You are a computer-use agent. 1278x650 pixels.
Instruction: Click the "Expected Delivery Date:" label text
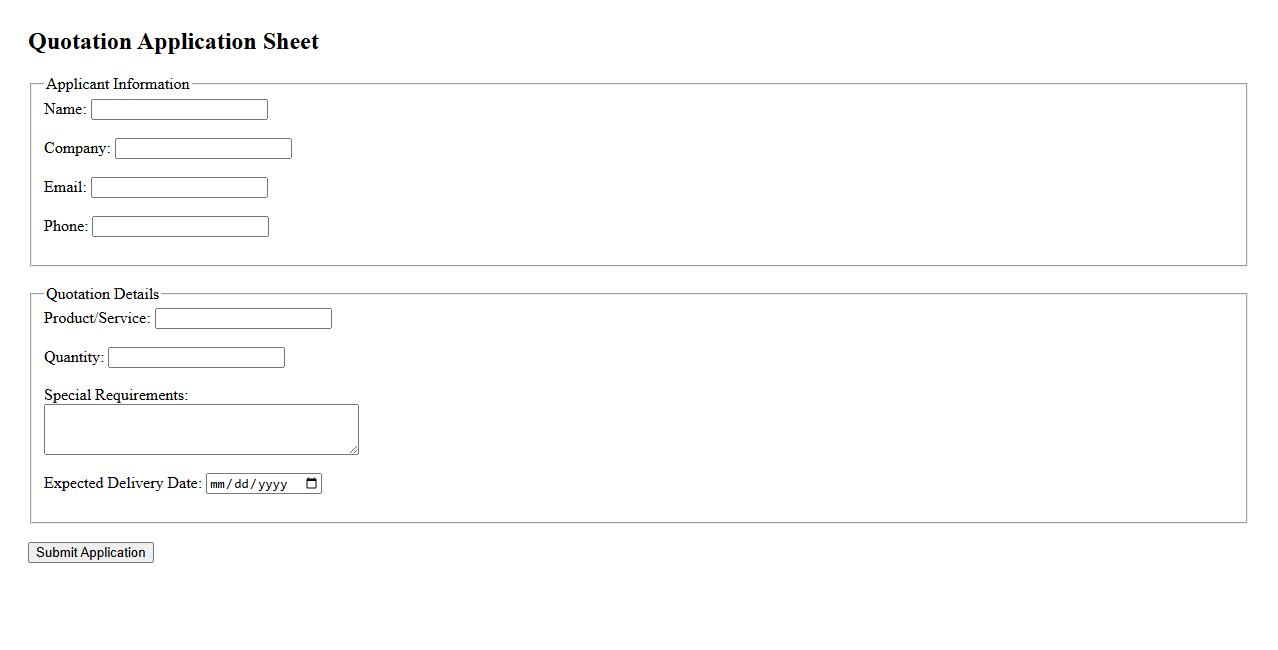click(x=123, y=483)
